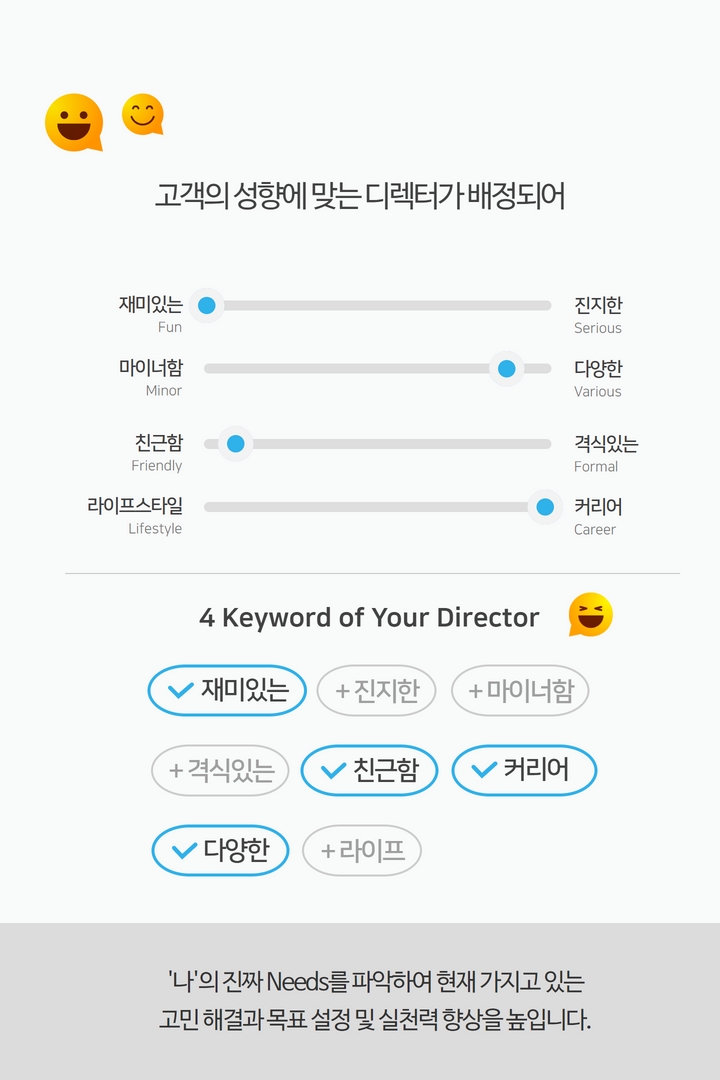Enable the 마이너함 keyword chip
The image size is (720, 1080).
coord(520,690)
